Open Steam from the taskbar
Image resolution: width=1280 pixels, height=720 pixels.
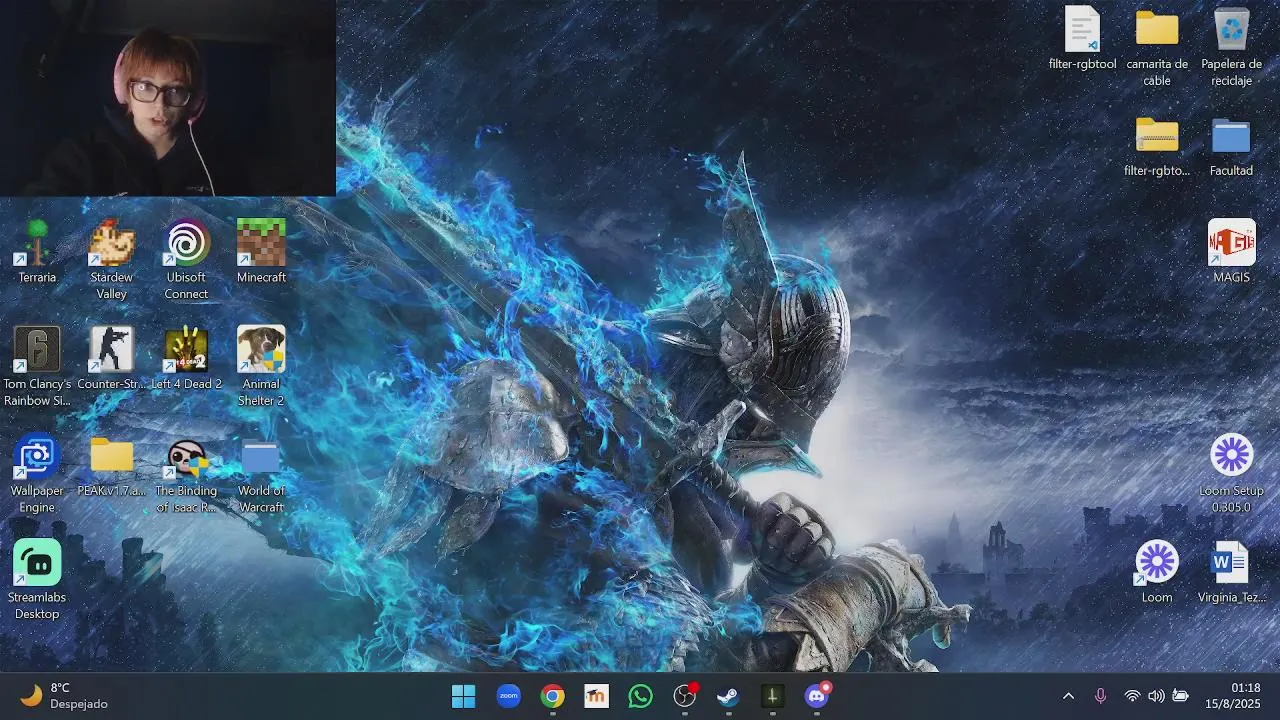pos(729,696)
